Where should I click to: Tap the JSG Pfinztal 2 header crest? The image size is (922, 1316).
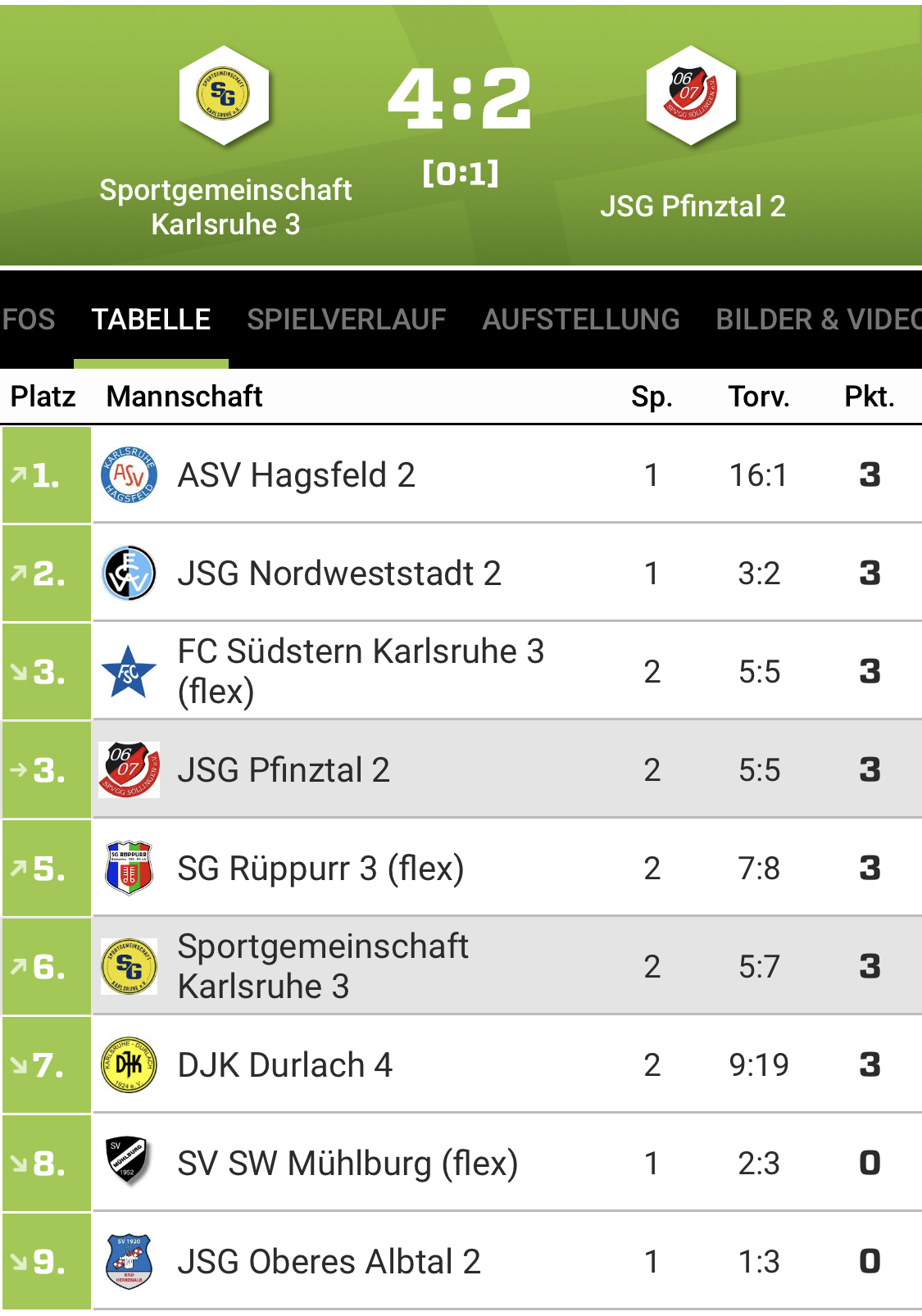tap(691, 95)
